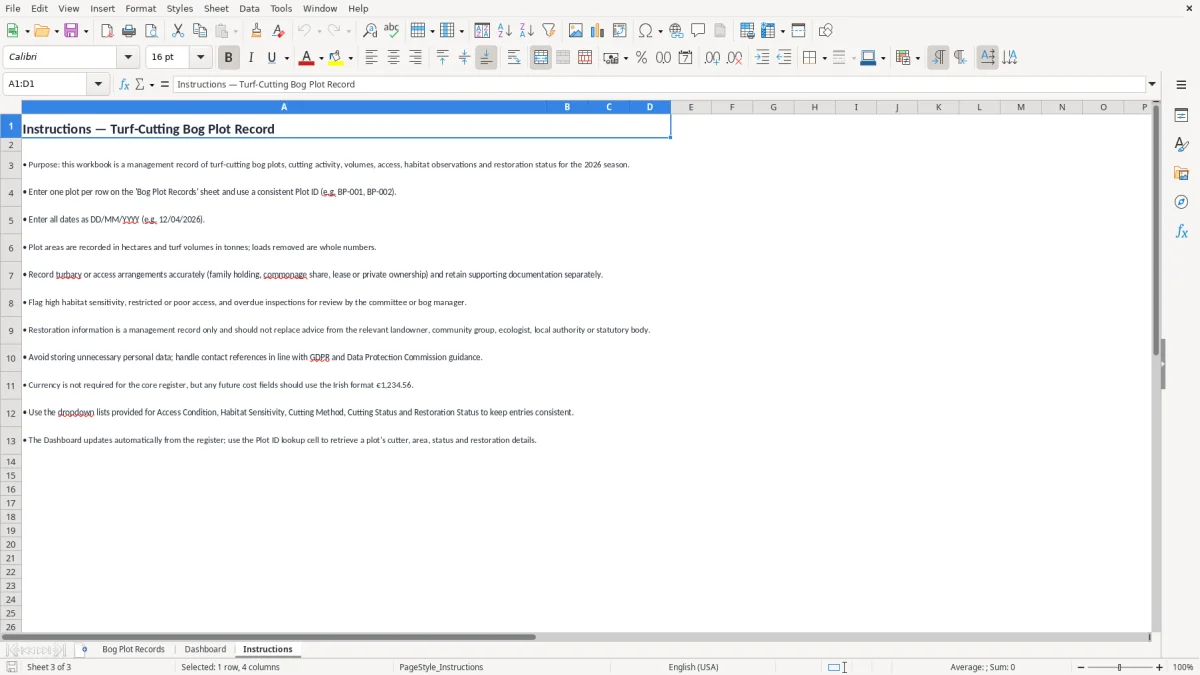Clear direct formatting icon
1200x675 pixels.
(278, 31)
